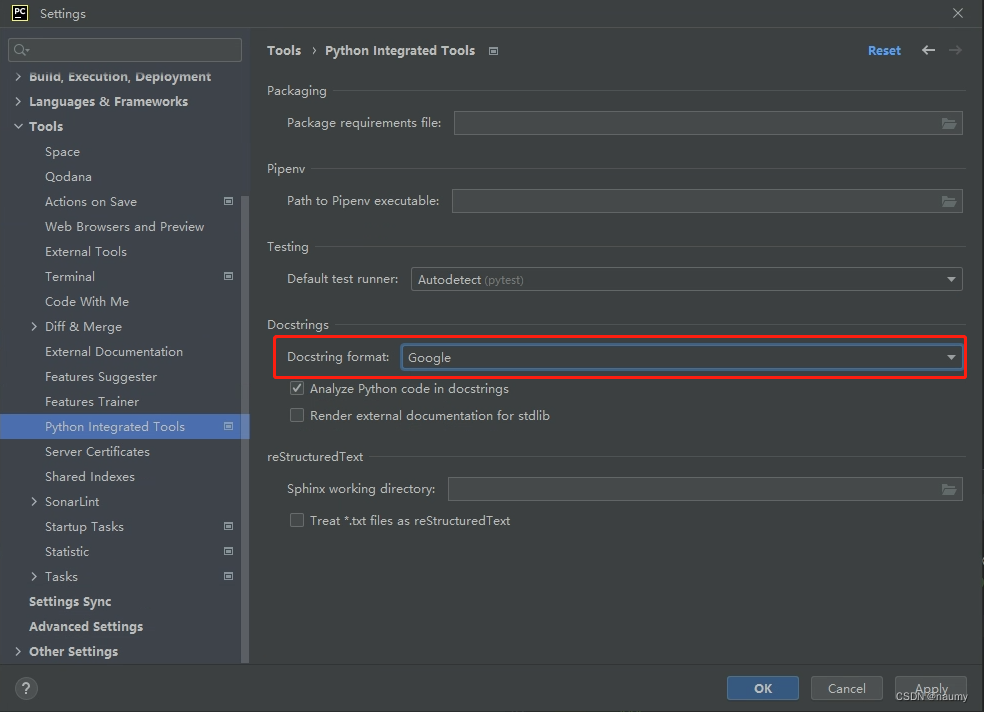Viewport: 984px width, 712px height.
Task: Browse for Sphinx working directory folder icon
Action: click(x=948, y=489)
